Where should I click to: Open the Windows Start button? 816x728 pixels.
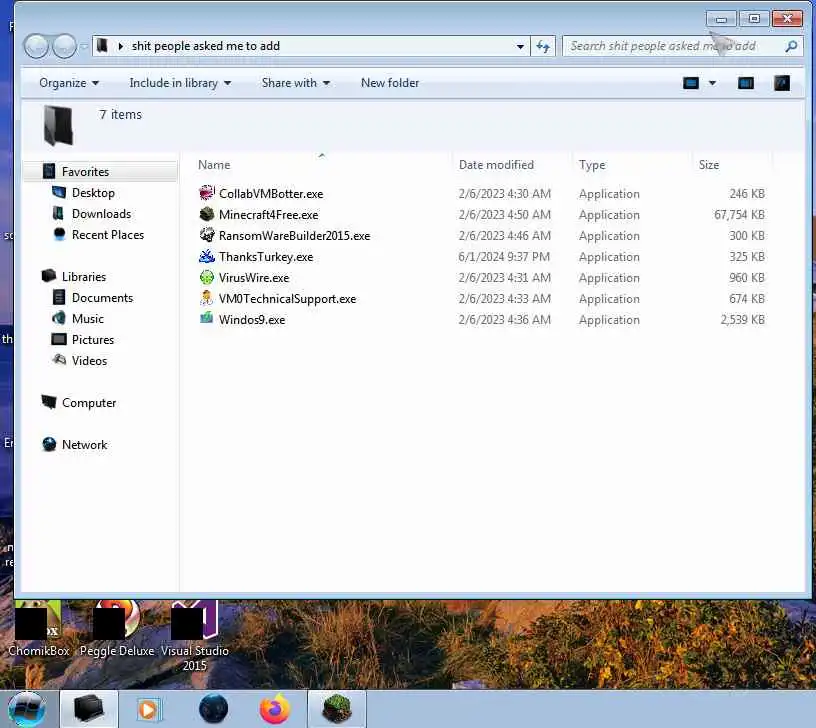(x=27, y=709)
